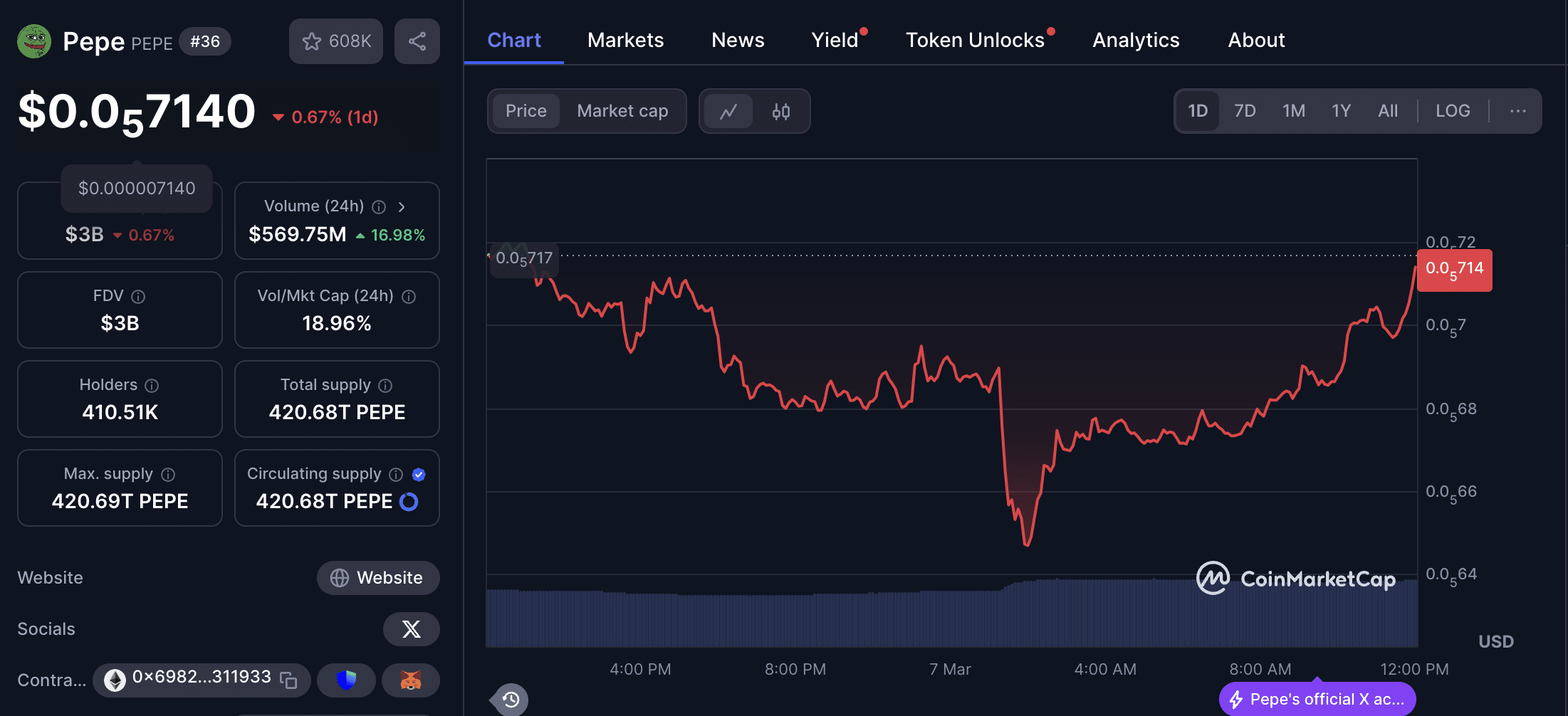Click the 7 Mar date label on x-axis

950,669
